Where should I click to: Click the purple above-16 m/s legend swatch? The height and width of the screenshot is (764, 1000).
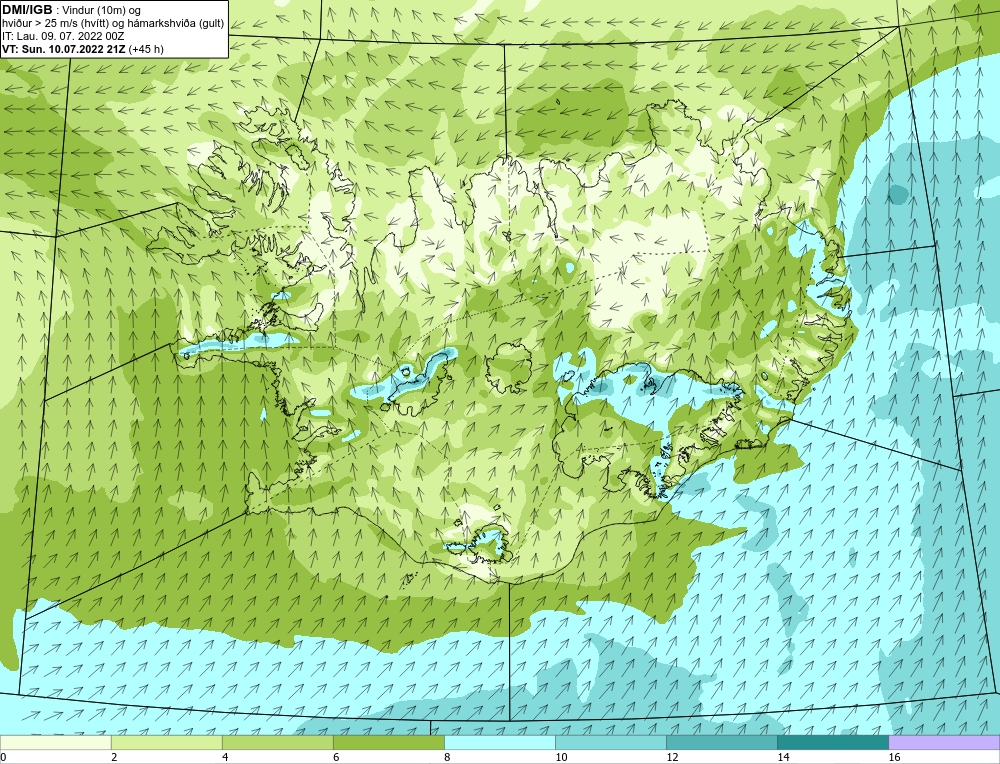[x=944, y=742]
